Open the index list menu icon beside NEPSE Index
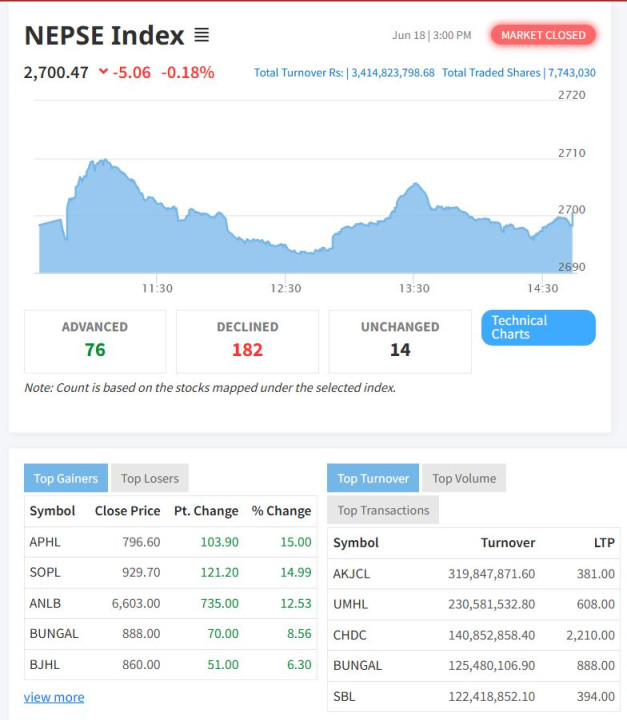 (201, 35)
